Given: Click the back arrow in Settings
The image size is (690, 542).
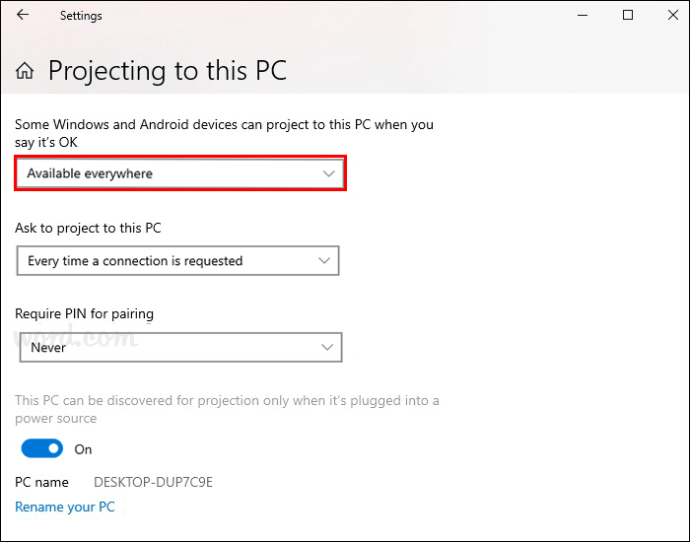Looking at the screenshot, I should coord(22,15).
